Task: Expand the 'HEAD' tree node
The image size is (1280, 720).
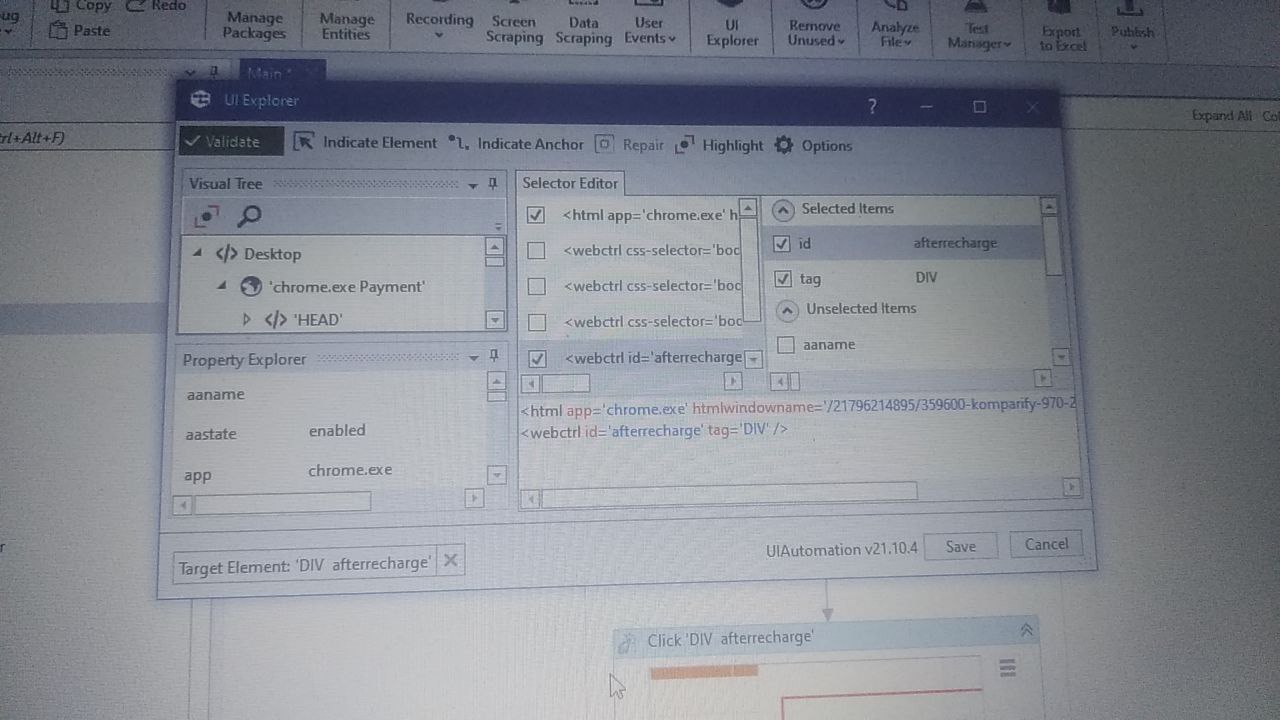Action: click(247, 320)
